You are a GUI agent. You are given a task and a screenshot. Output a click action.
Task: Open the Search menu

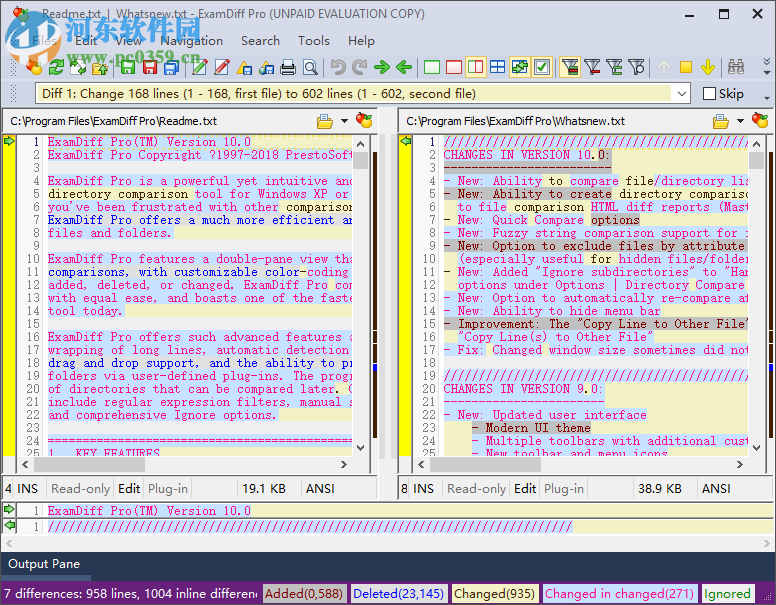point(260,41)
